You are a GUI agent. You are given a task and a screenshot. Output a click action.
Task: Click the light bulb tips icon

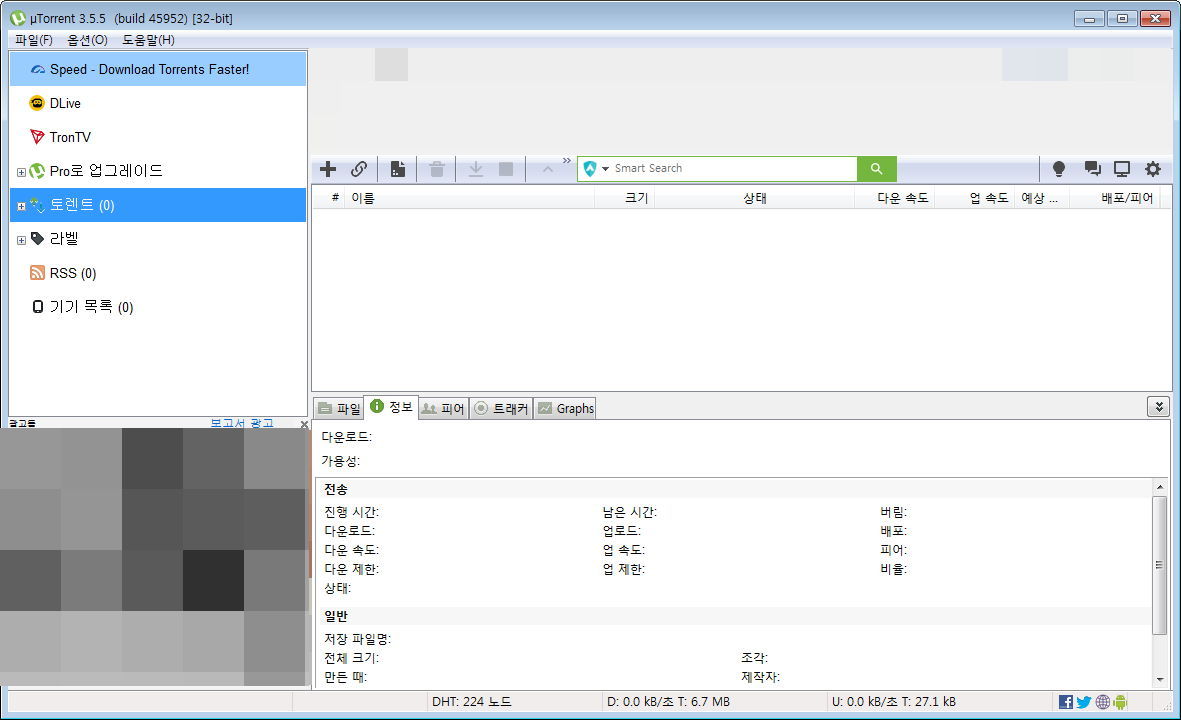pyautogui.click(x=1058, y=169)
